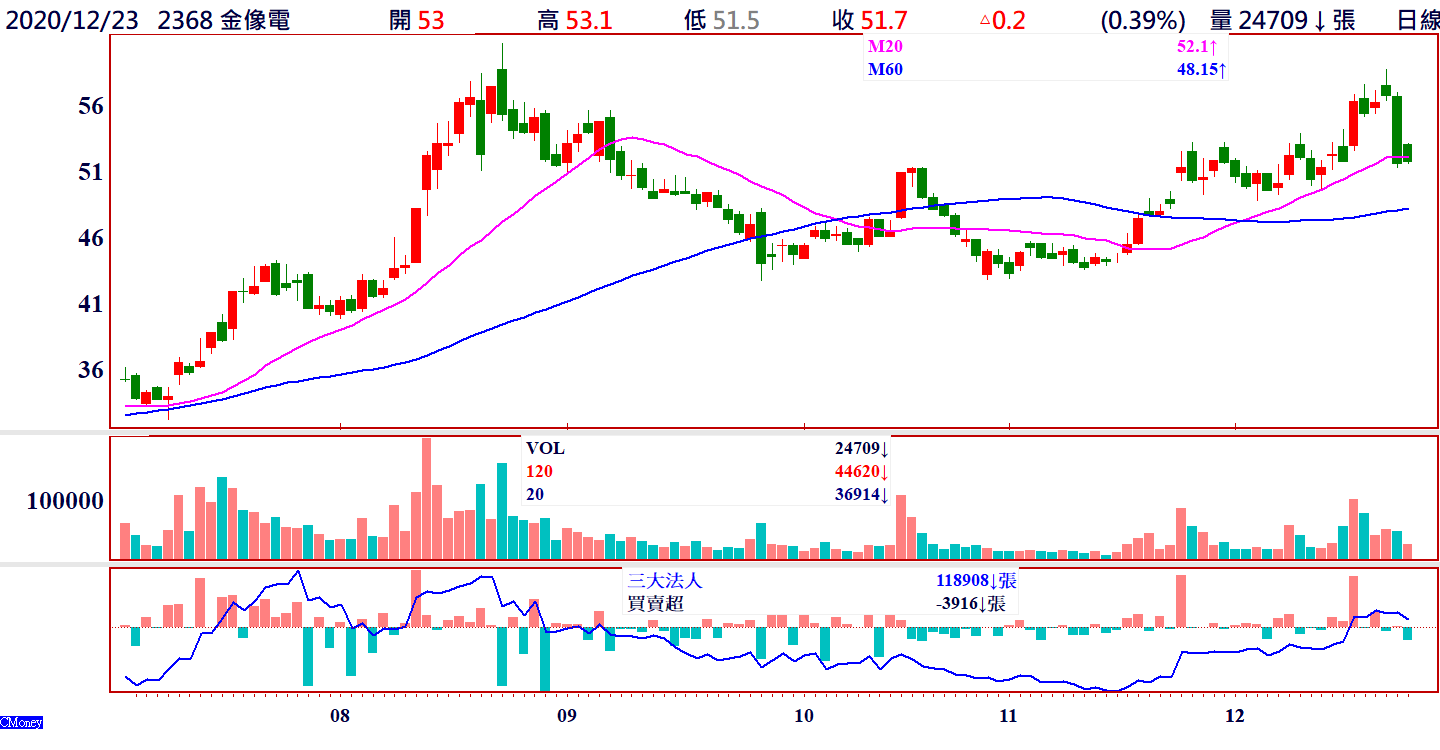Click the 56 price axis label
1440x750 pixels.
pyautogui.click(x=91, y=106)
